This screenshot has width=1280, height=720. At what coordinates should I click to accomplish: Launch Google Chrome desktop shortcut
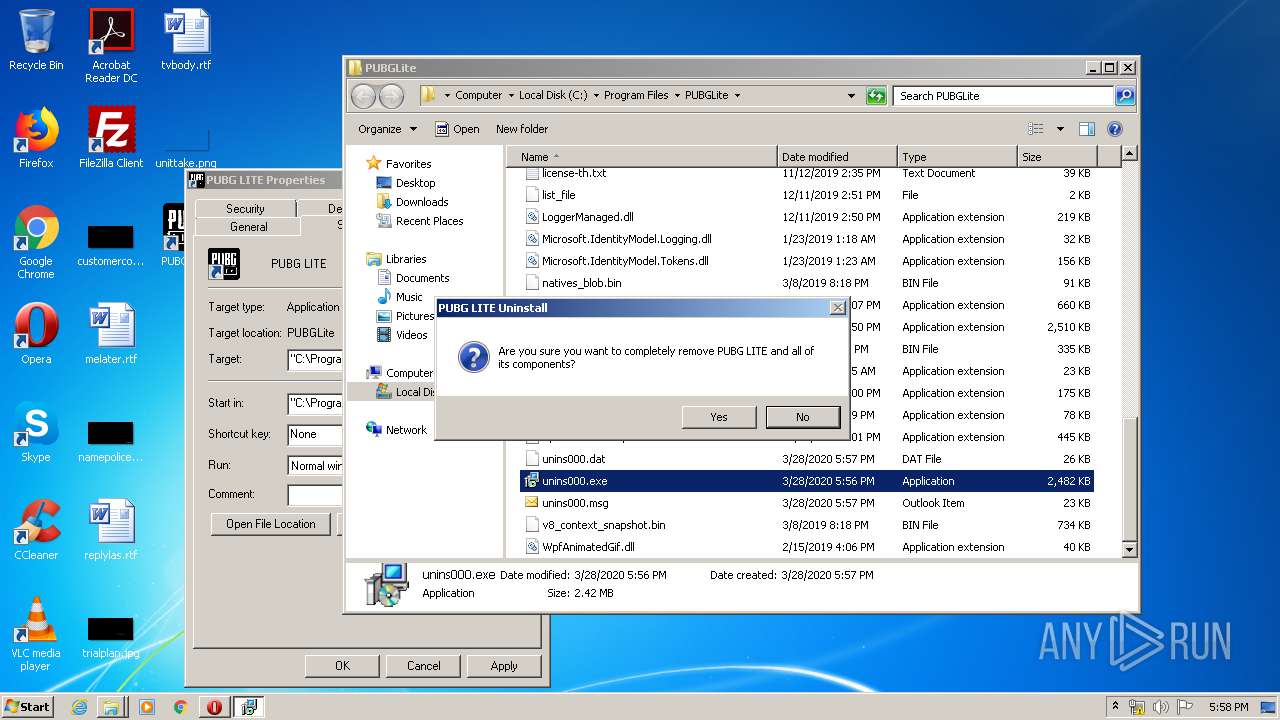[36, 242]
